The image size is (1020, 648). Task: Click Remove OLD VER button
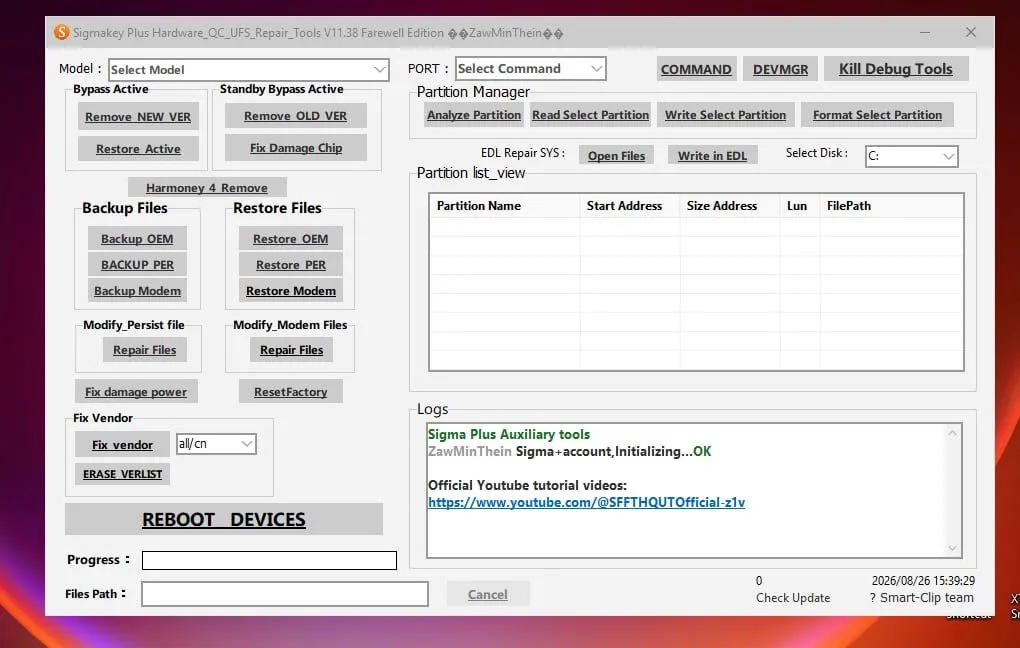pos(295,116)
